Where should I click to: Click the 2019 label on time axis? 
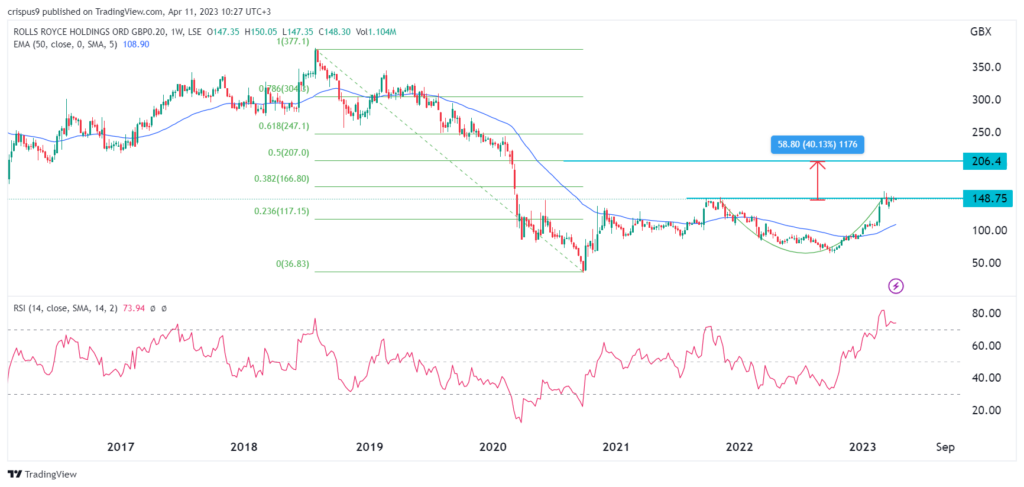(369, 447)
